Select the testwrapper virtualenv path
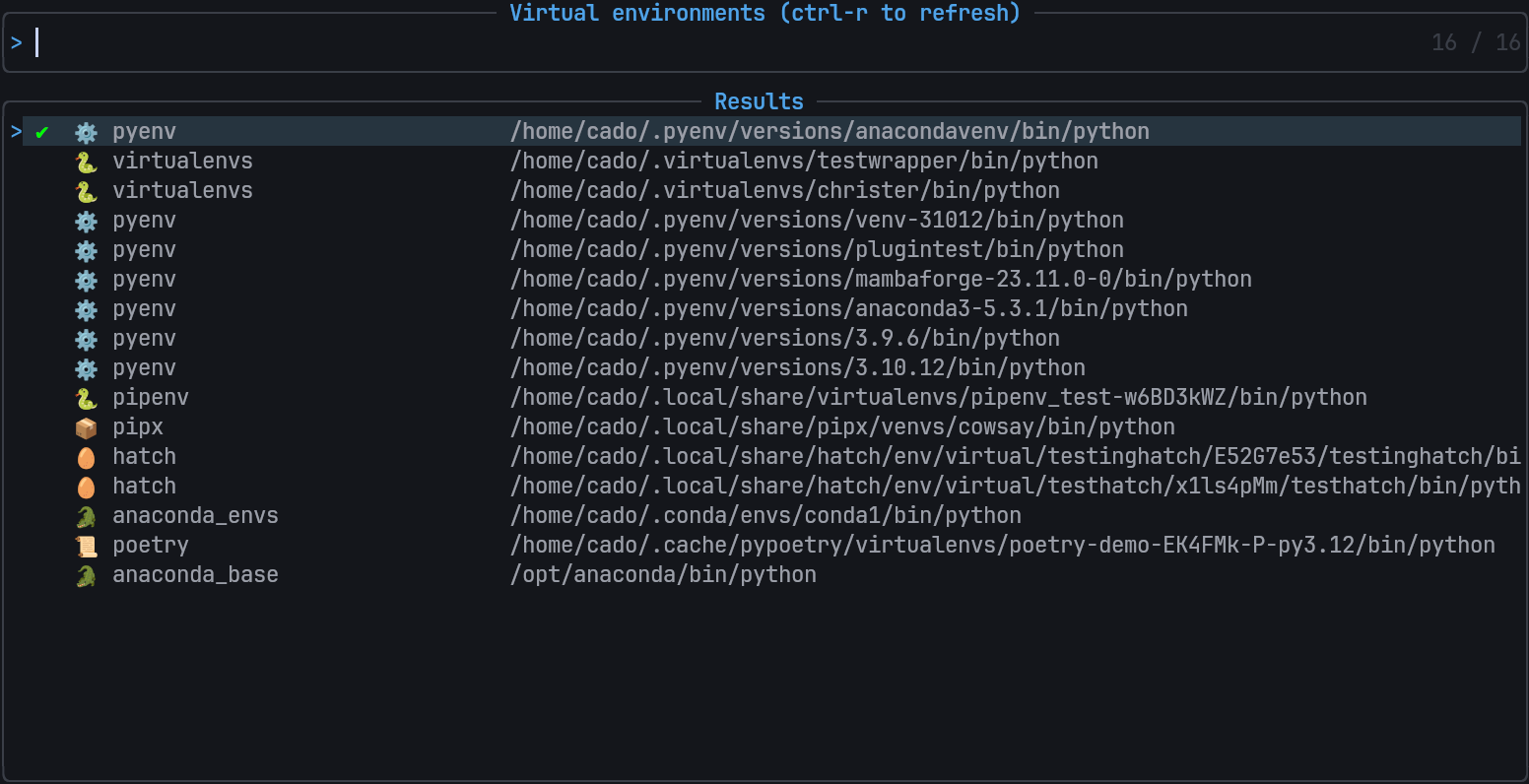 (804, 162)
